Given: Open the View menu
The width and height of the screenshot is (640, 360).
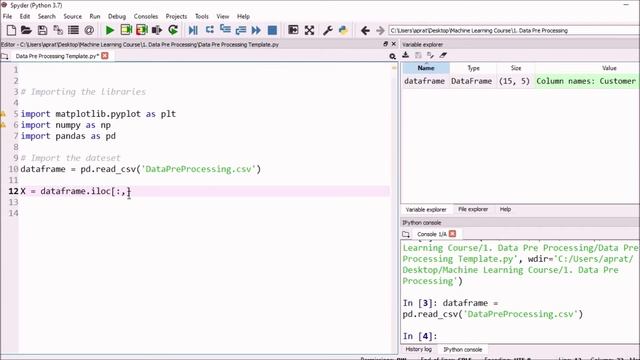Looking at the screenshot, I should (x=222, y=16).
